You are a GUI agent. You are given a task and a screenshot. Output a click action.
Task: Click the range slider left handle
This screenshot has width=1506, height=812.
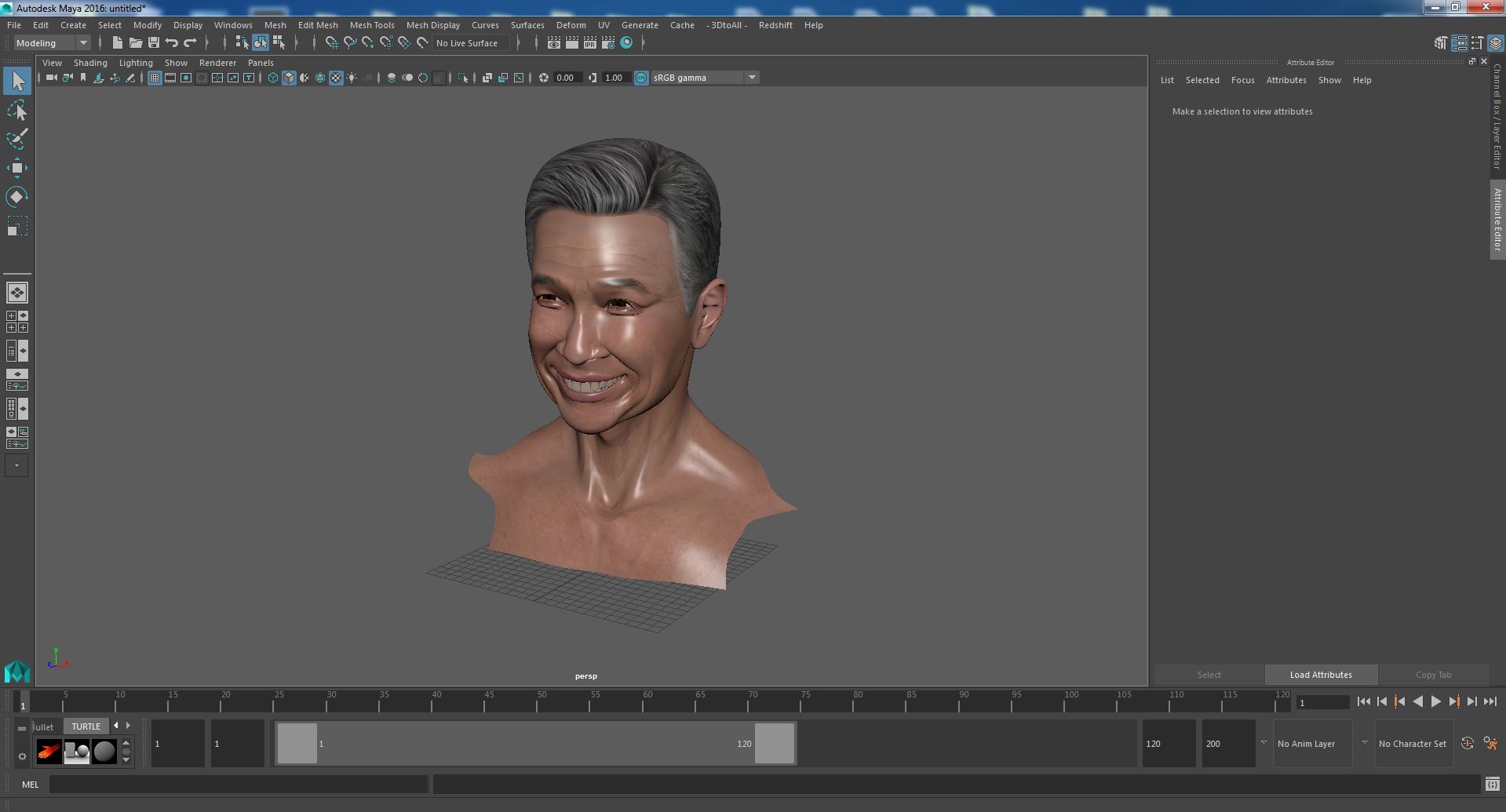click(297, 743)
